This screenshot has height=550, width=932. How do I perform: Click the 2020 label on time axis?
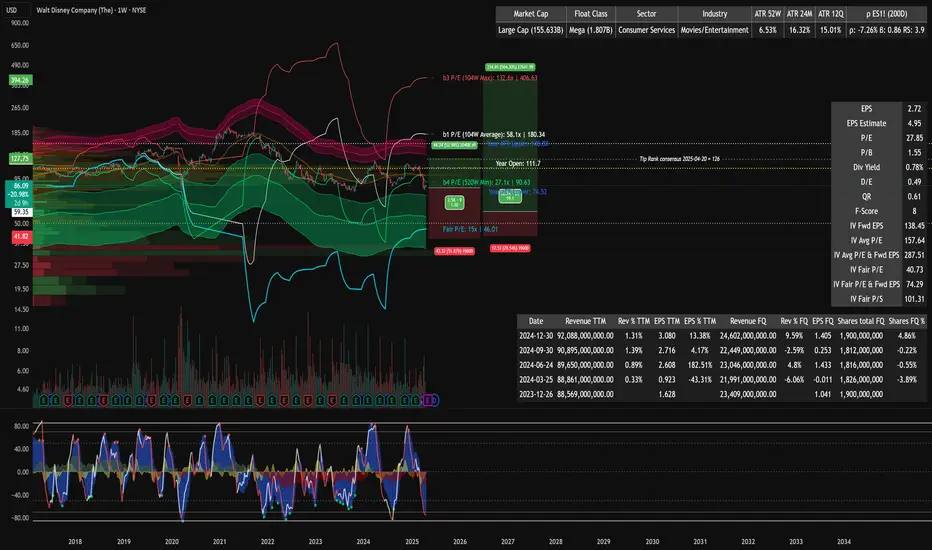[x=171, y=542]
